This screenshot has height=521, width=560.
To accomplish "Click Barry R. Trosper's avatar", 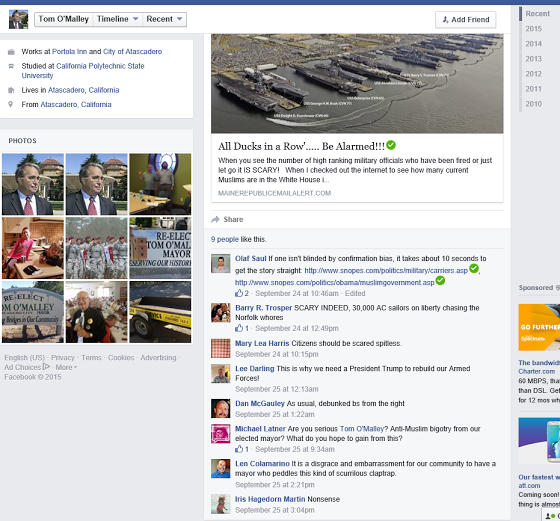I will [220, 313].
